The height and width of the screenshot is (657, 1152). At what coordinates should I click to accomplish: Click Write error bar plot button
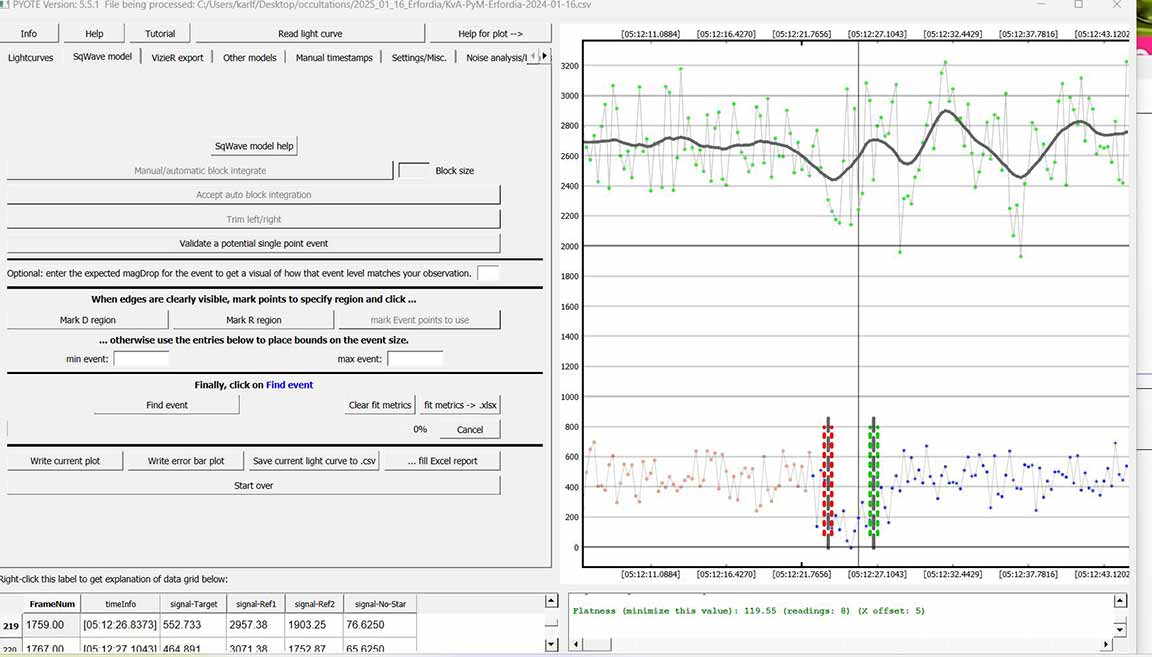click(x=186, y=461)
